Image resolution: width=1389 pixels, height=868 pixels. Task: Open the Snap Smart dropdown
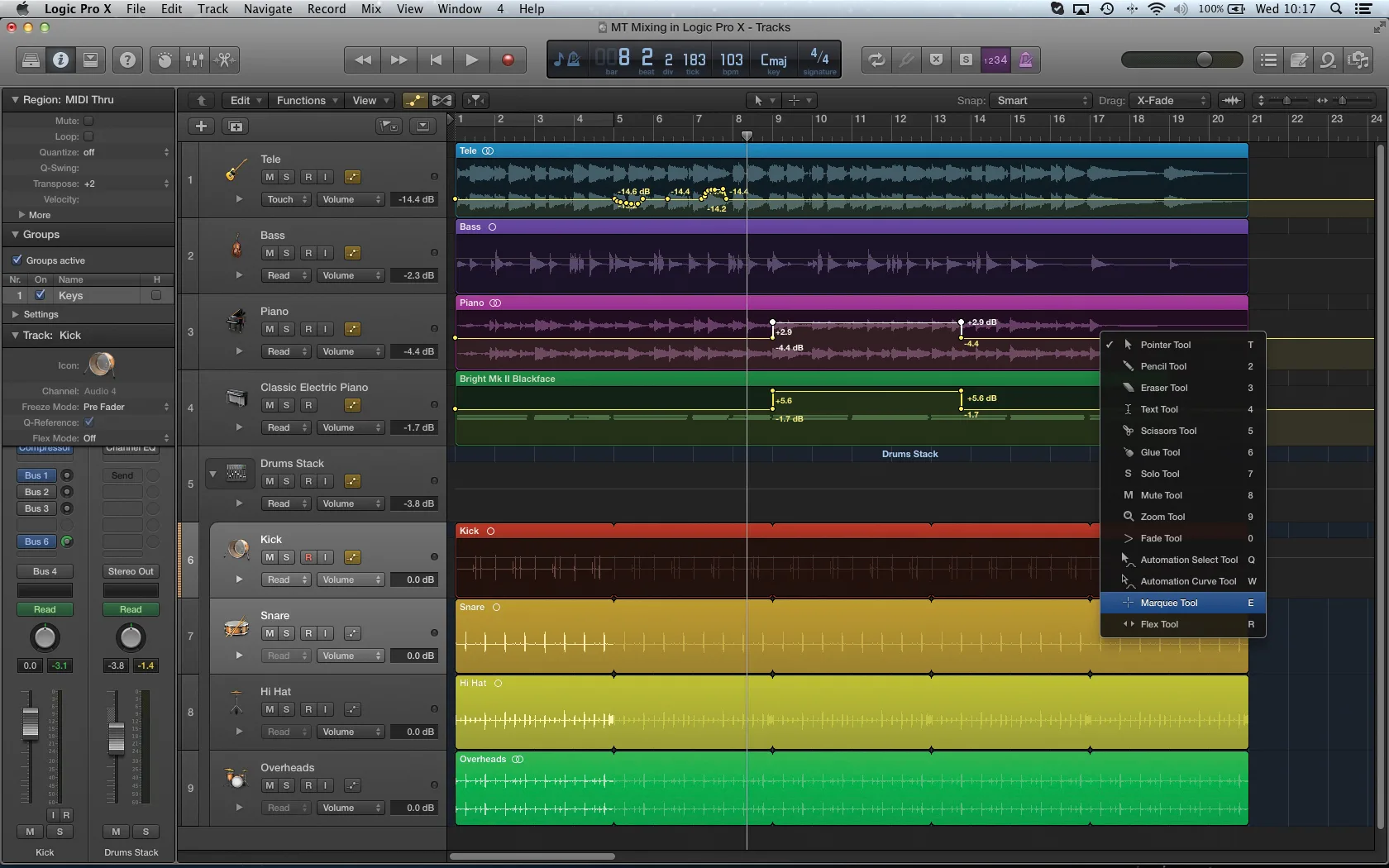[1041, 100]
